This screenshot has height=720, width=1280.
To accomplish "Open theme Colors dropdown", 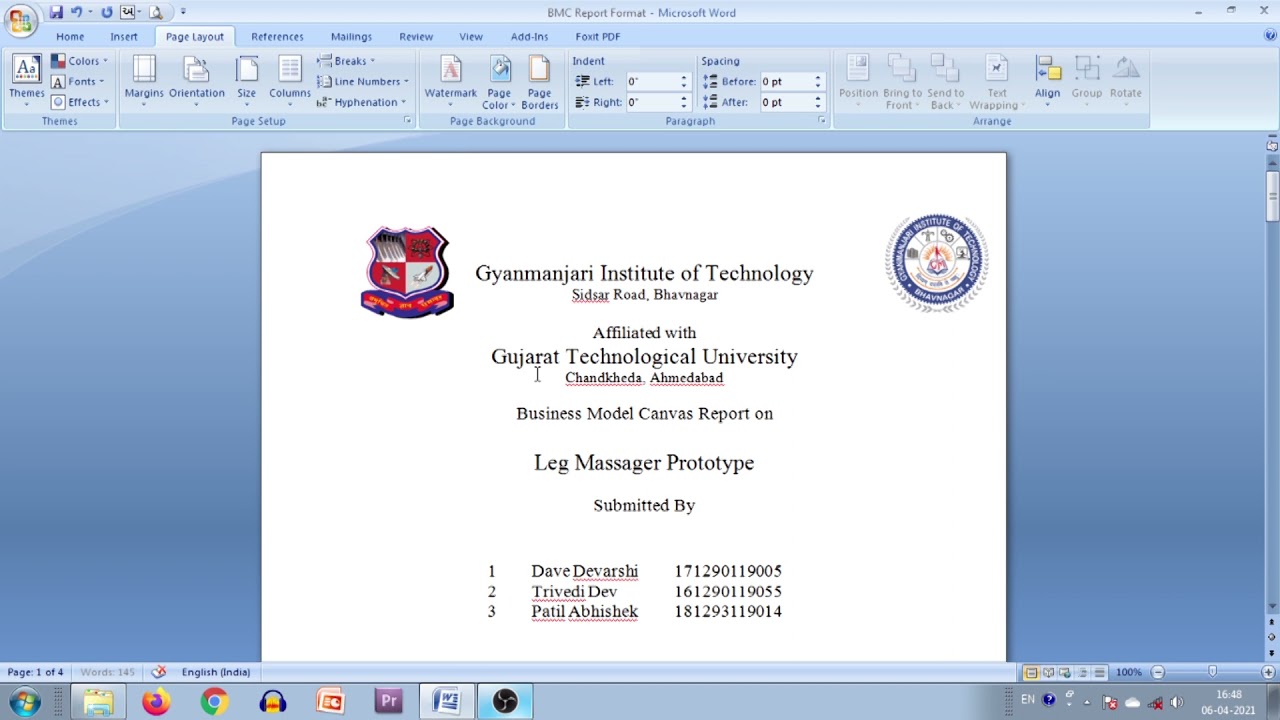I will pyautogui.click(x=79, y=61).
